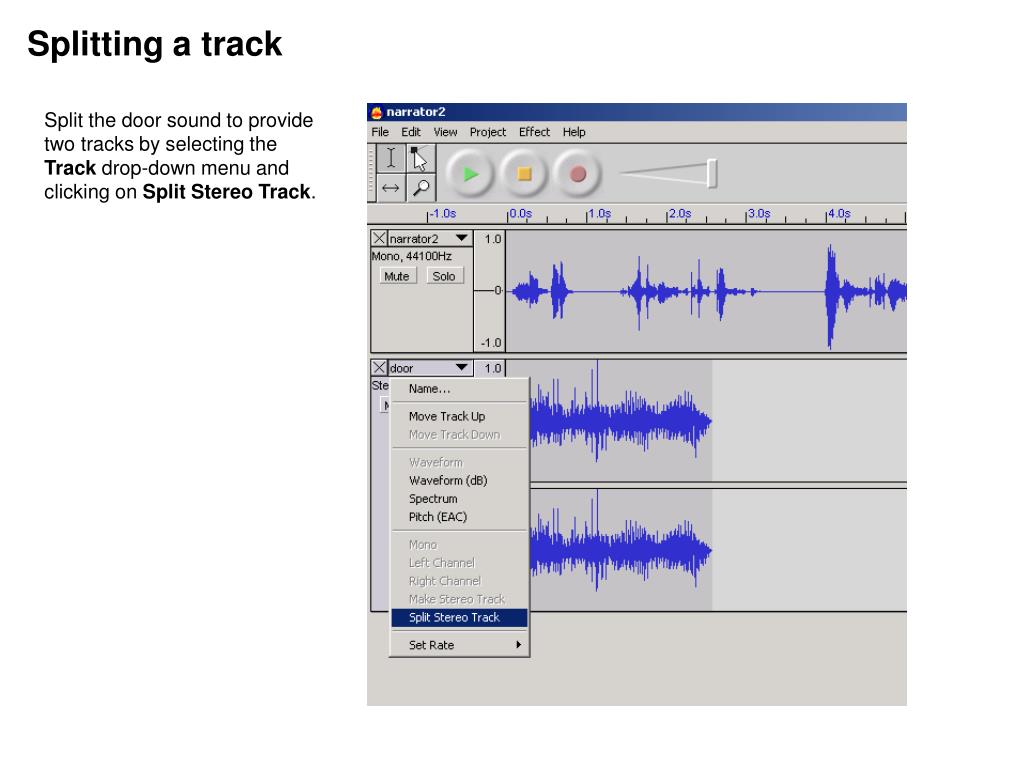Screen dimensions: 1024x768
Task: Expand the Set Rate submenu
Action: [x=459, y=645]
